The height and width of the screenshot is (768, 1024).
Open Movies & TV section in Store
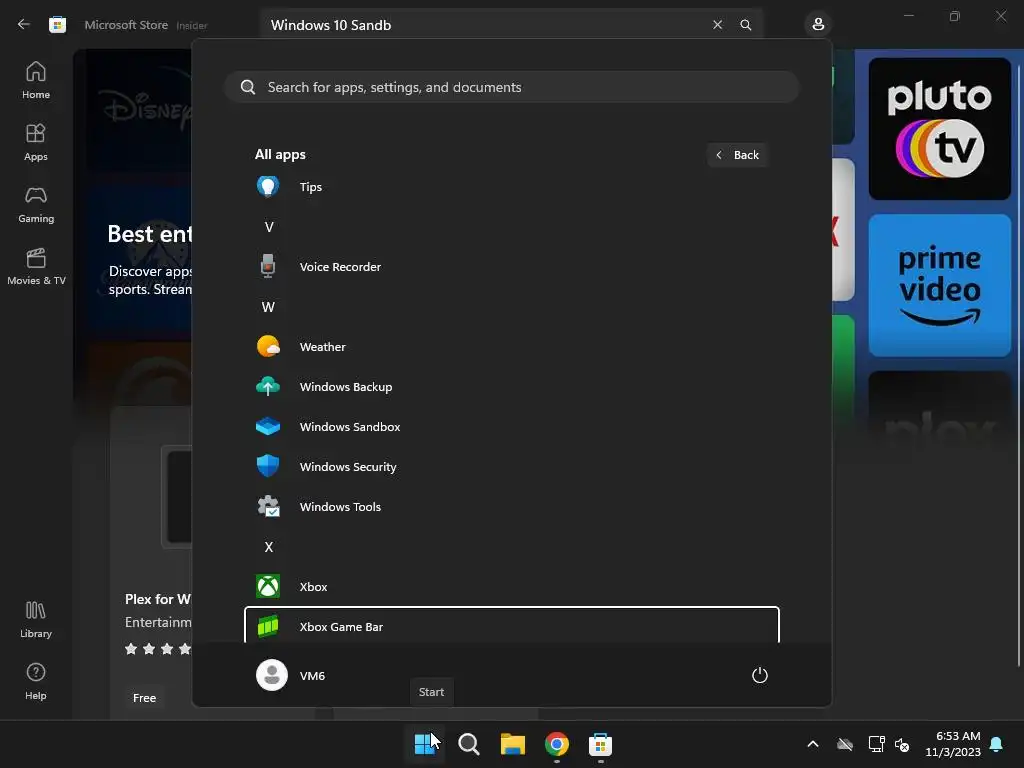[x=36, y=266]
